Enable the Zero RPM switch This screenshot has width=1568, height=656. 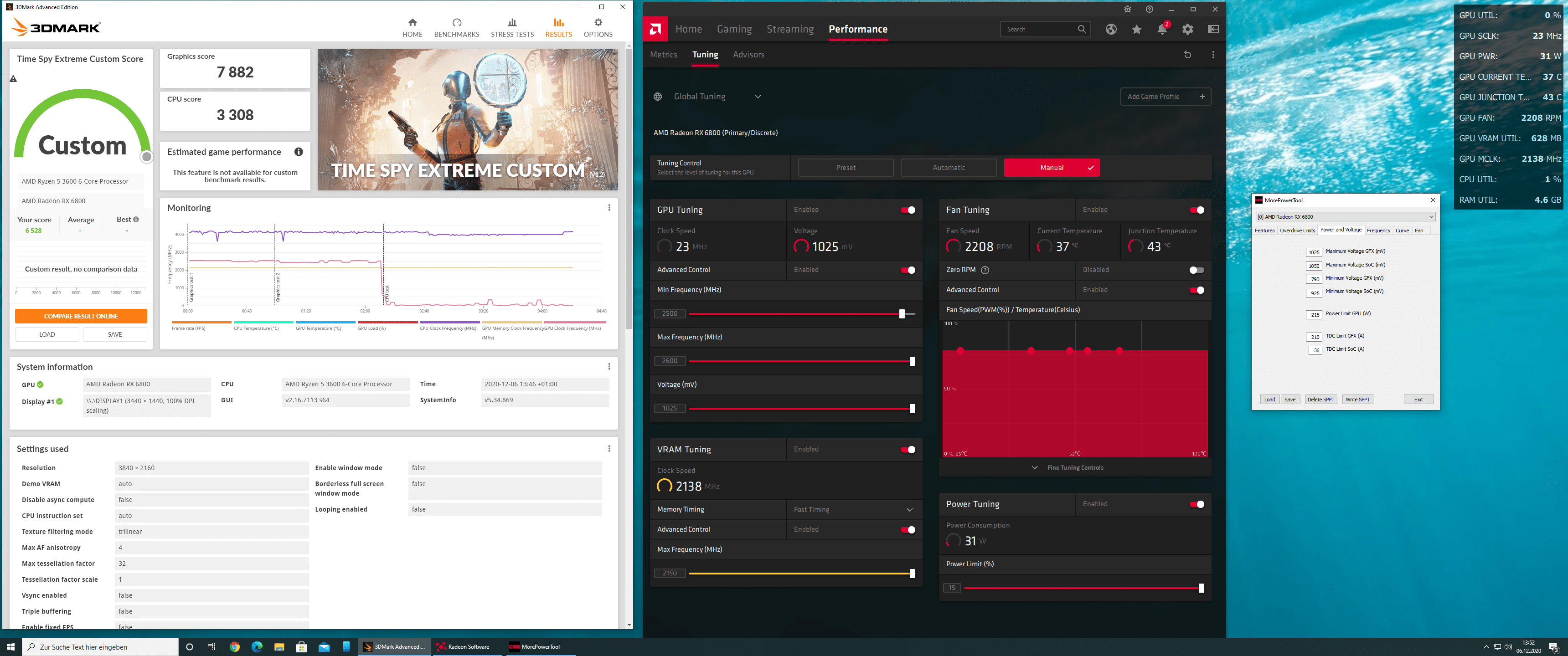1196,270
